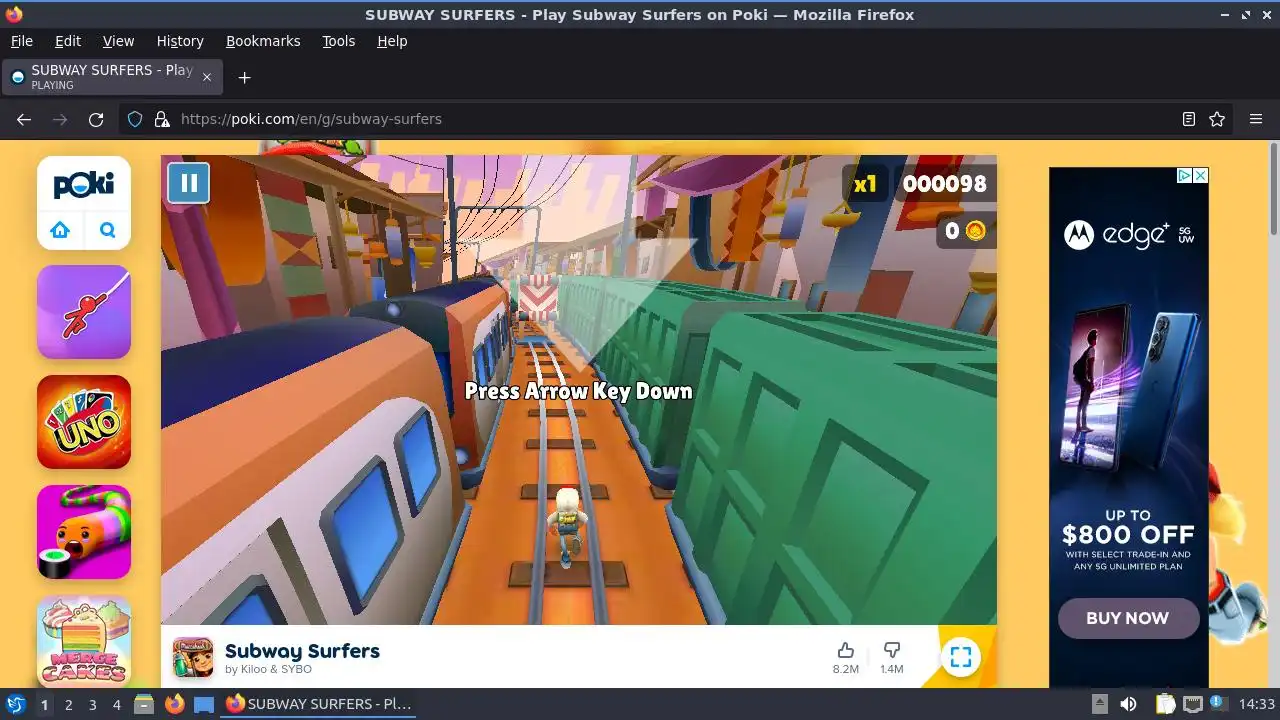Click the coin counter in the game
1280x720 pixels.
point(965,231)
